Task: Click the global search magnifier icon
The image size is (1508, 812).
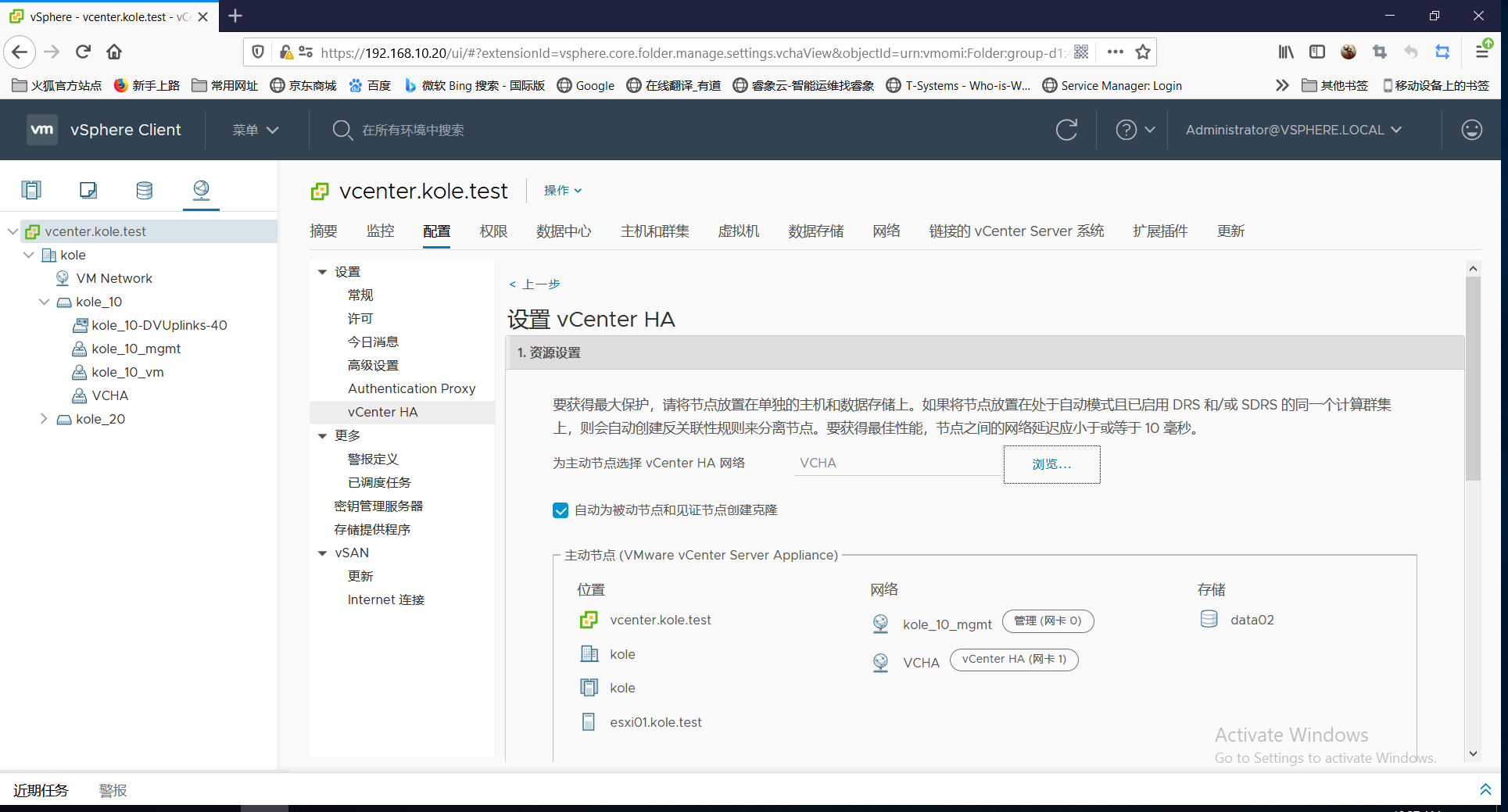Action: coord(342,130)
